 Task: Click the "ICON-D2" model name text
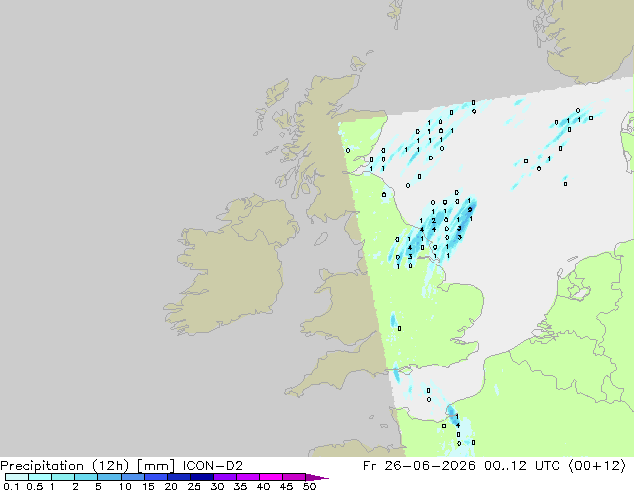pyautogui.click(x=213, y=466)
